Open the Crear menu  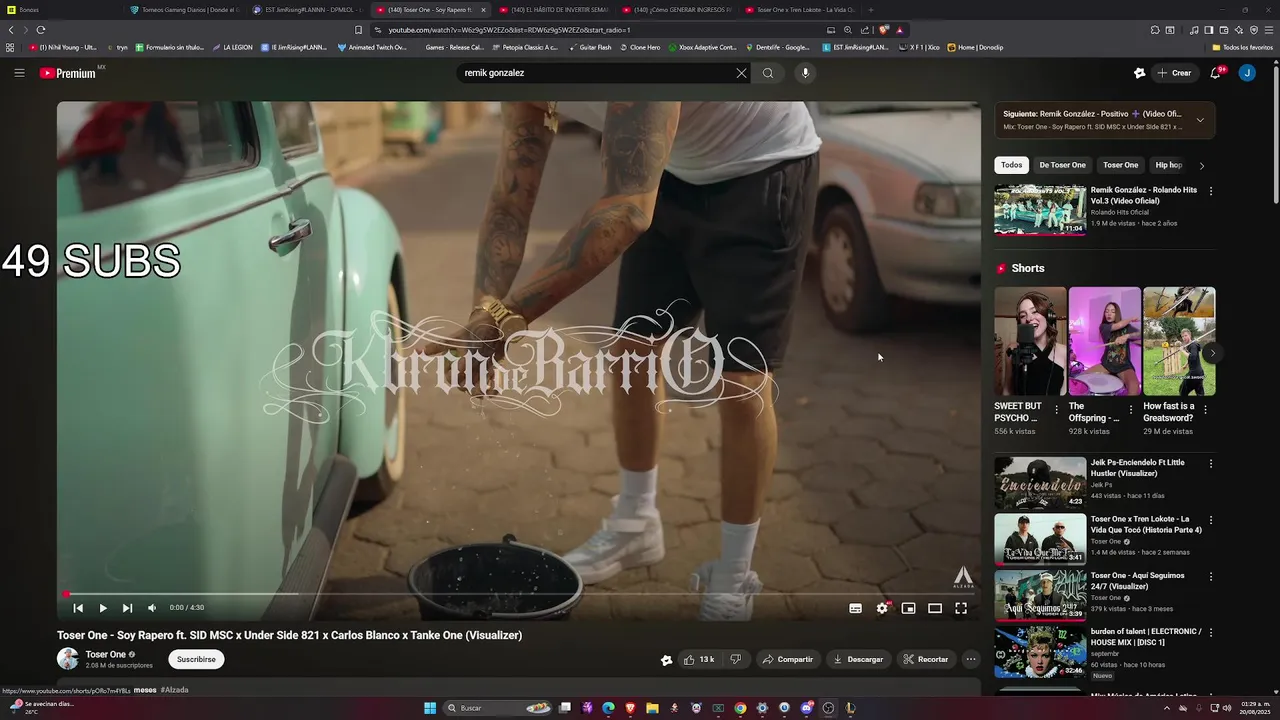1174,73
